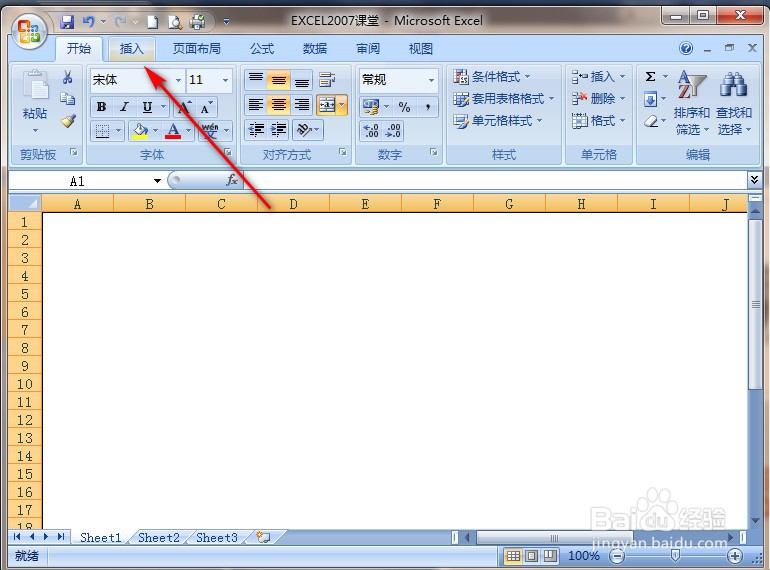Viewport: 770px width, 570px height.
Task: Apply comma style
Action: point(428,107)
